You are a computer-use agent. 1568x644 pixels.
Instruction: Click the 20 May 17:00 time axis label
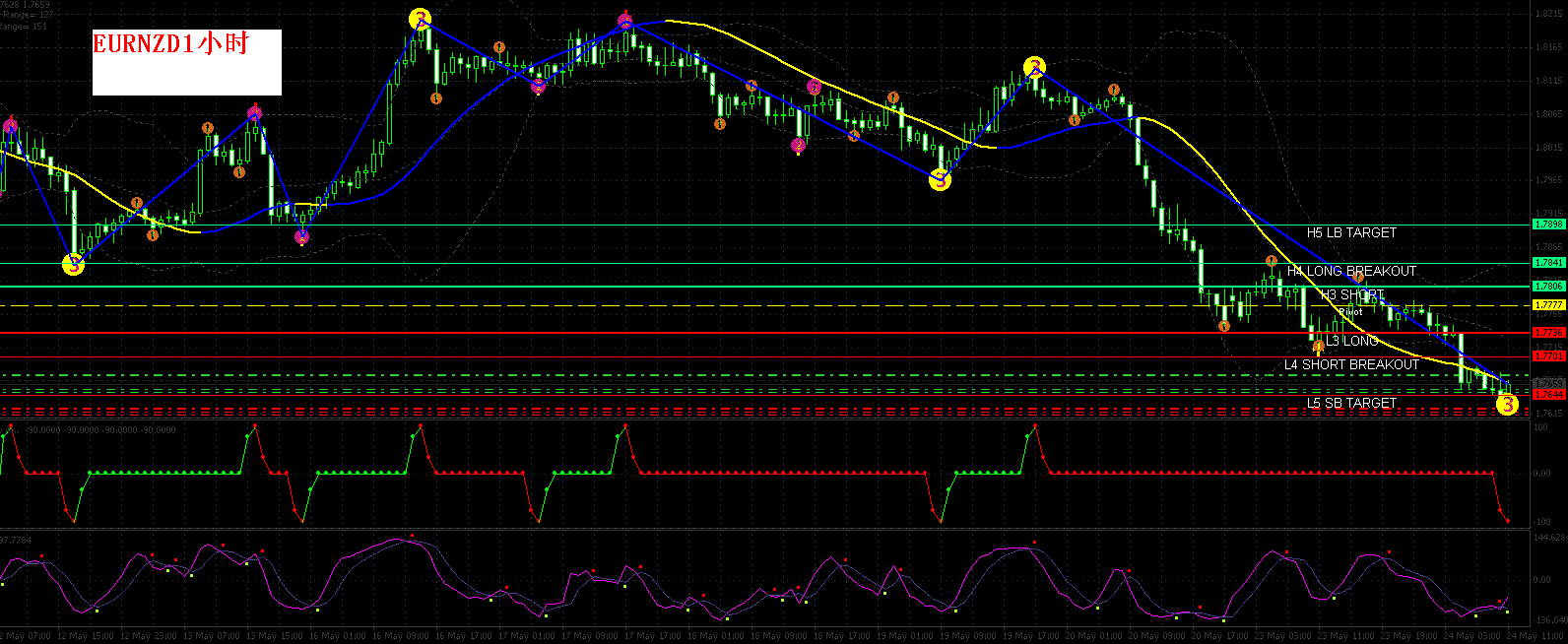point(1220,635)
